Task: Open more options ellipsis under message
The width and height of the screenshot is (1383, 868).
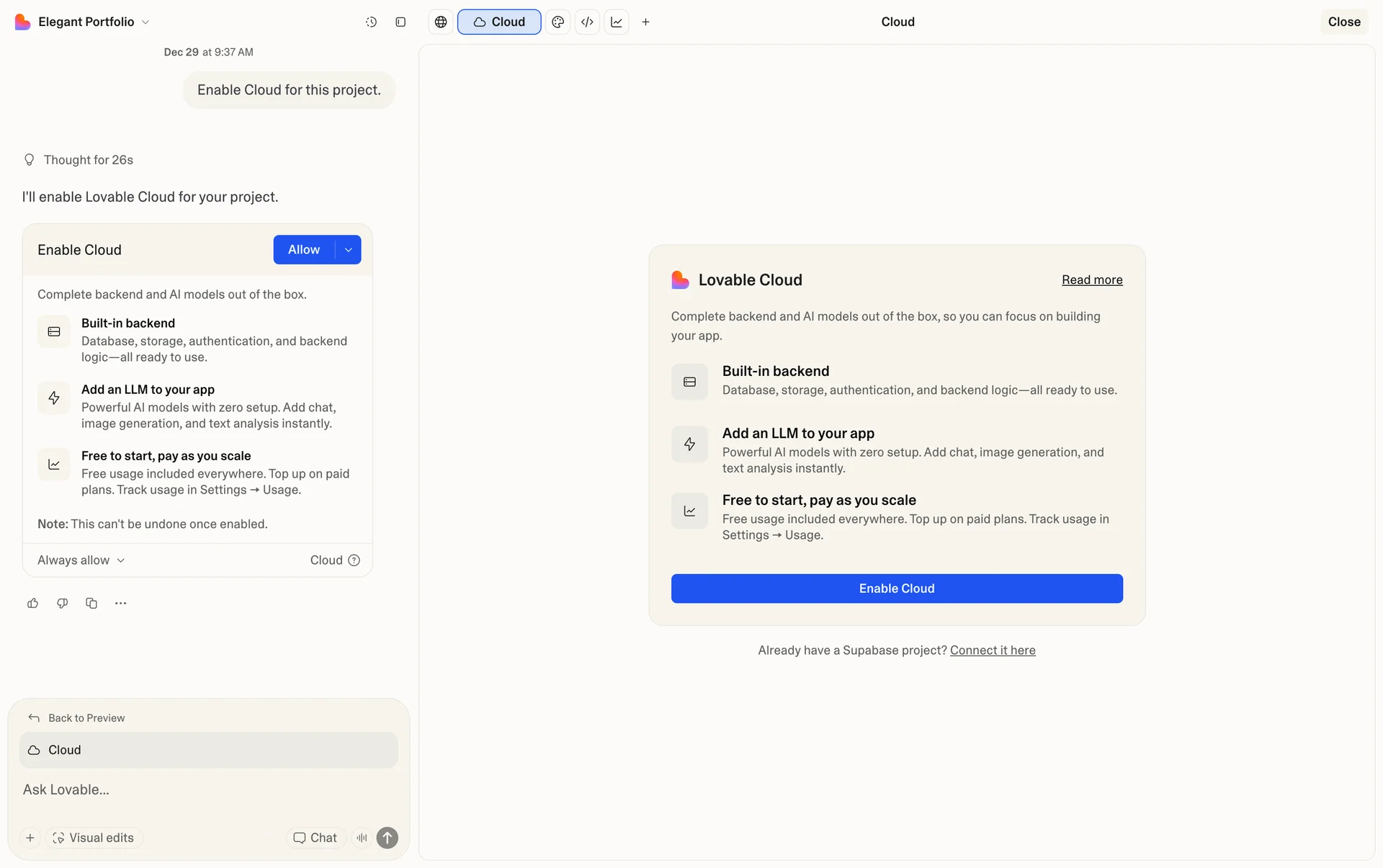Action: [x=120, y=604]
